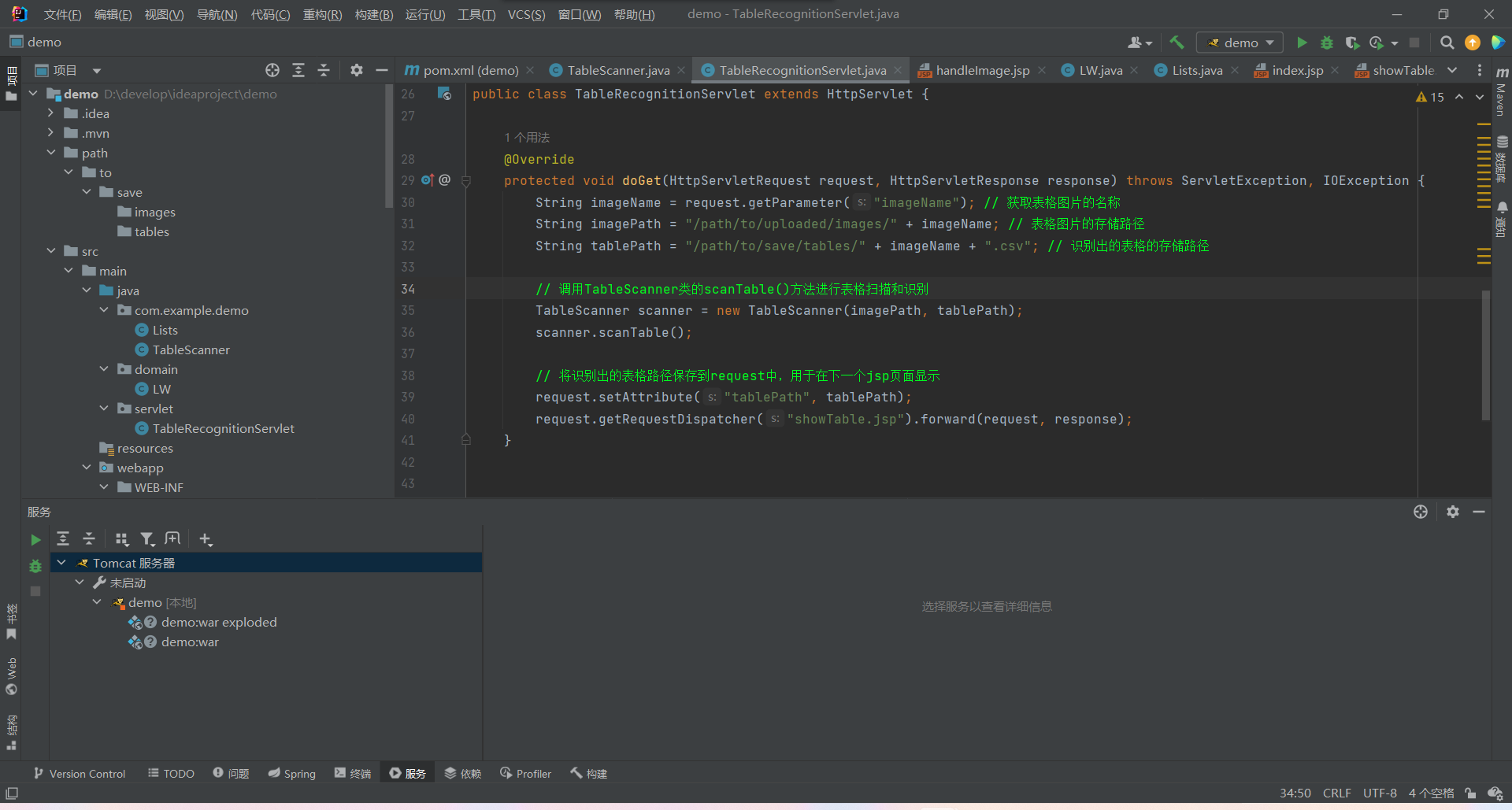Run the service using the green play icon
1512x810 pixels.
35,539
